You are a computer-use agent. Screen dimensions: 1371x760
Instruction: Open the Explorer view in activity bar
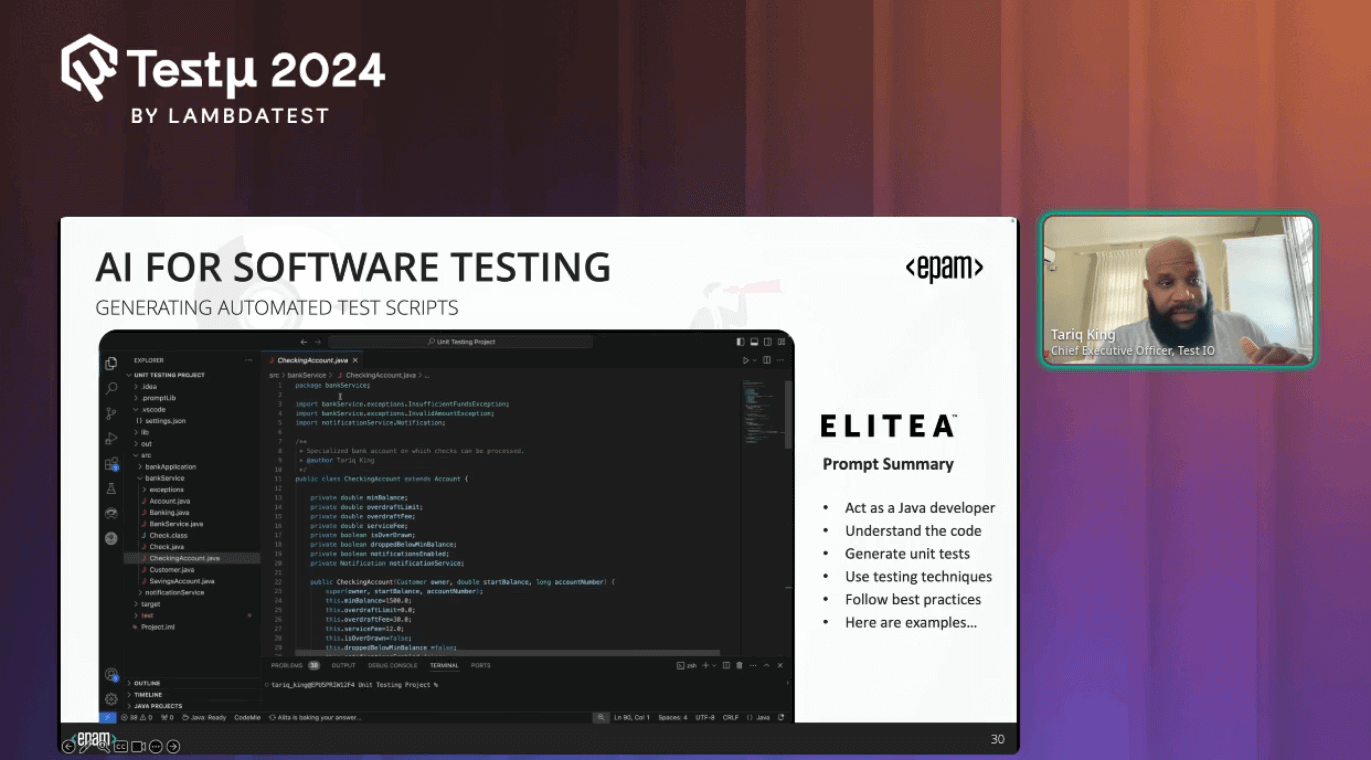pos(111,363)
